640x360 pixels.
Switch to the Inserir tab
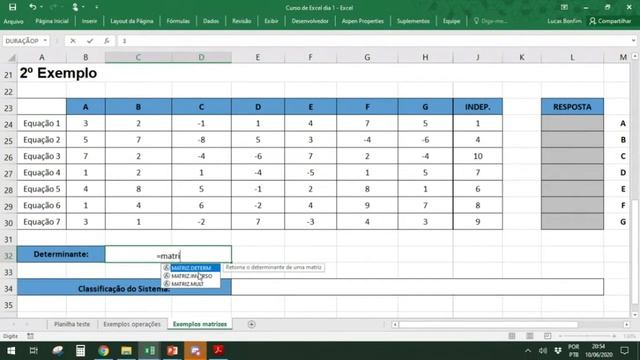pyautogui.click(x=89, y=21)
